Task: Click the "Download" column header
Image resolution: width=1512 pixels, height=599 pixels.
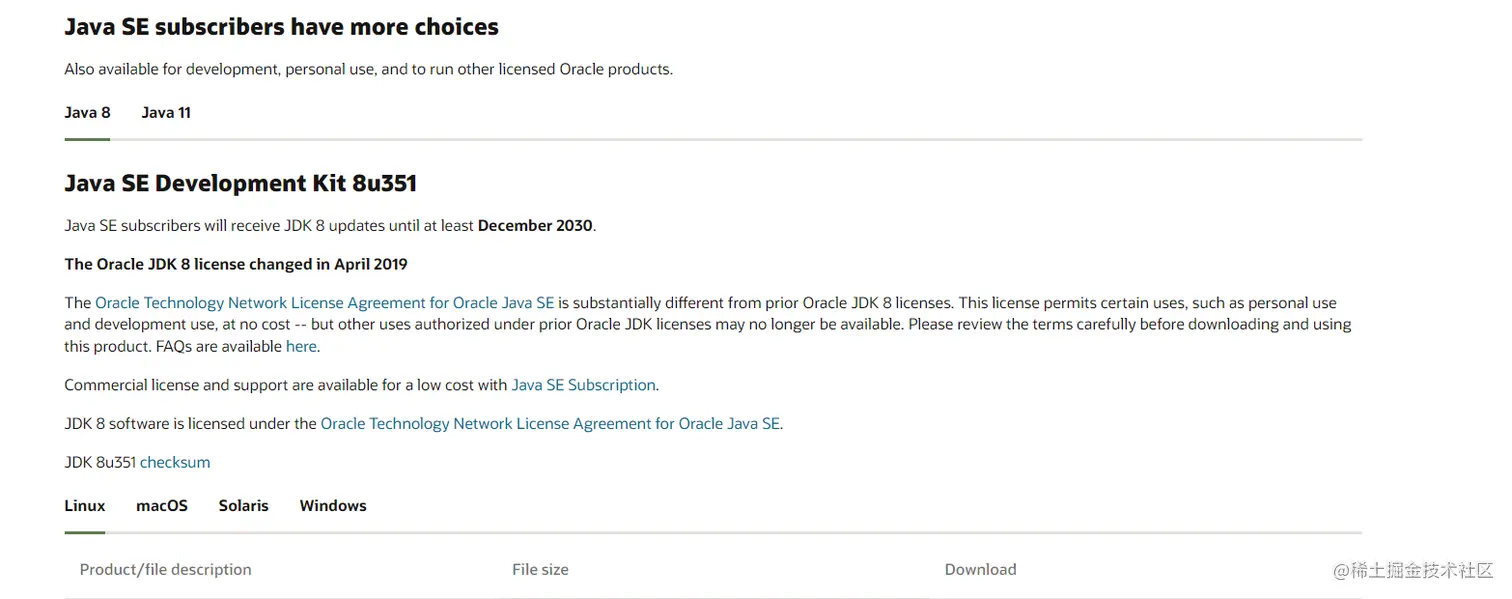Action: coord(980,570)
